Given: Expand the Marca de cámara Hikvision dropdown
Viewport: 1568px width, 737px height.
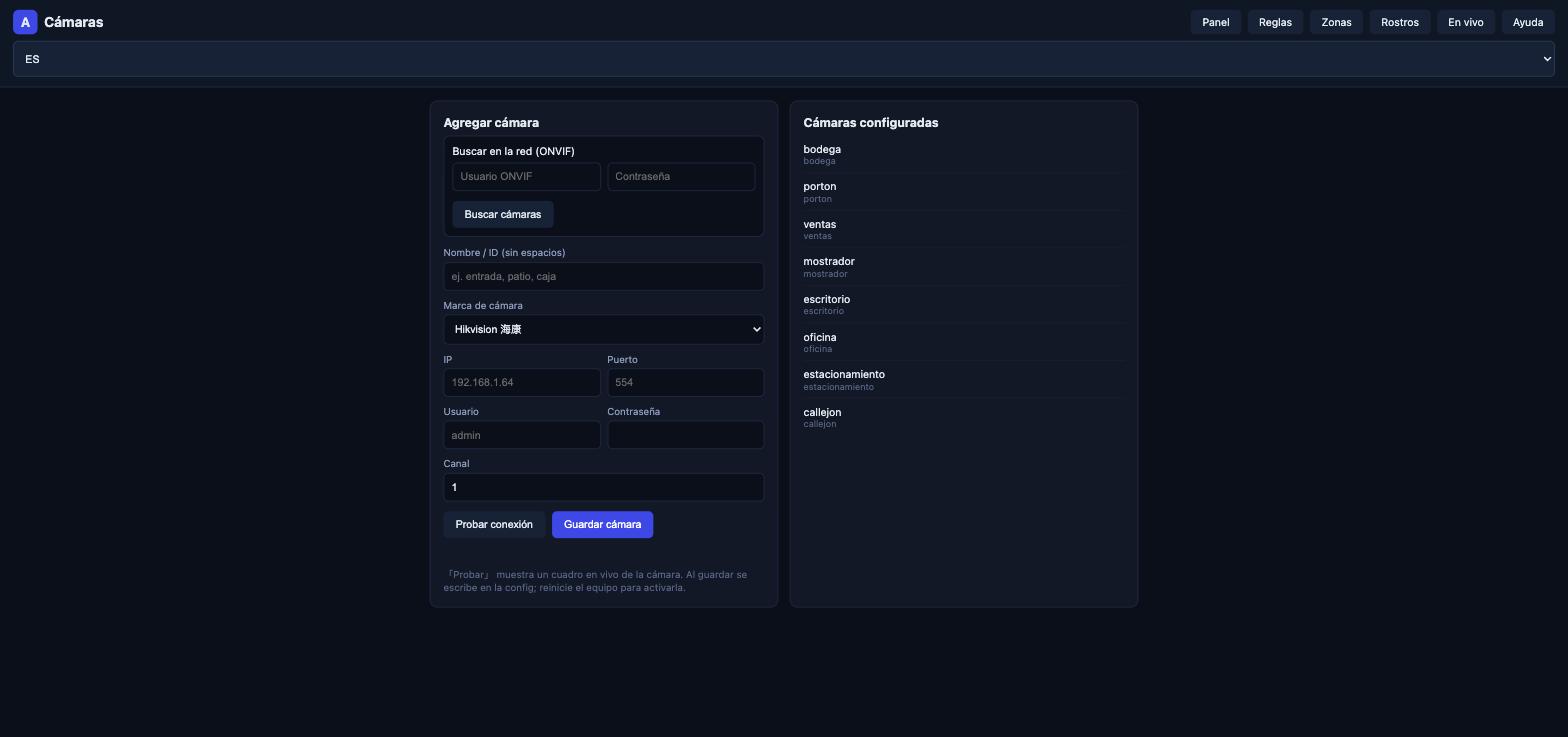Looking at the screenshot, I should [x=604, y=329].
